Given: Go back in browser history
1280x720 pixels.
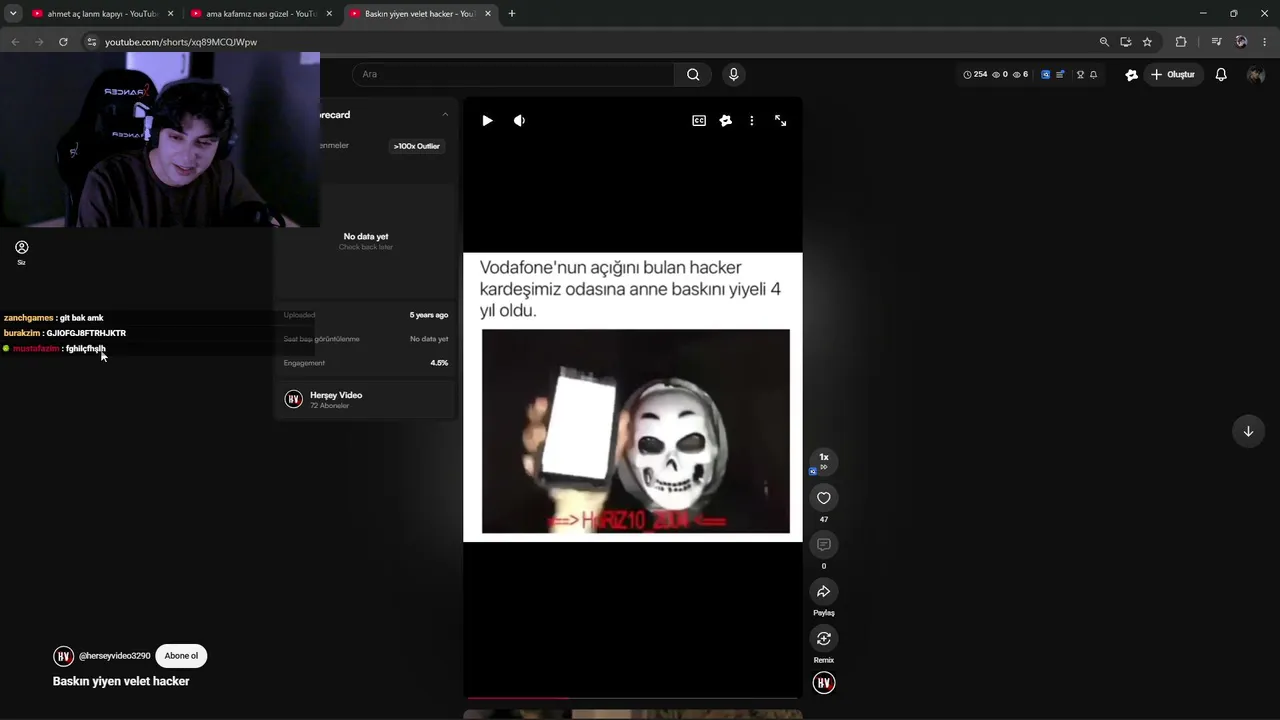Looking at the screenshot, I should pos(15,42).
